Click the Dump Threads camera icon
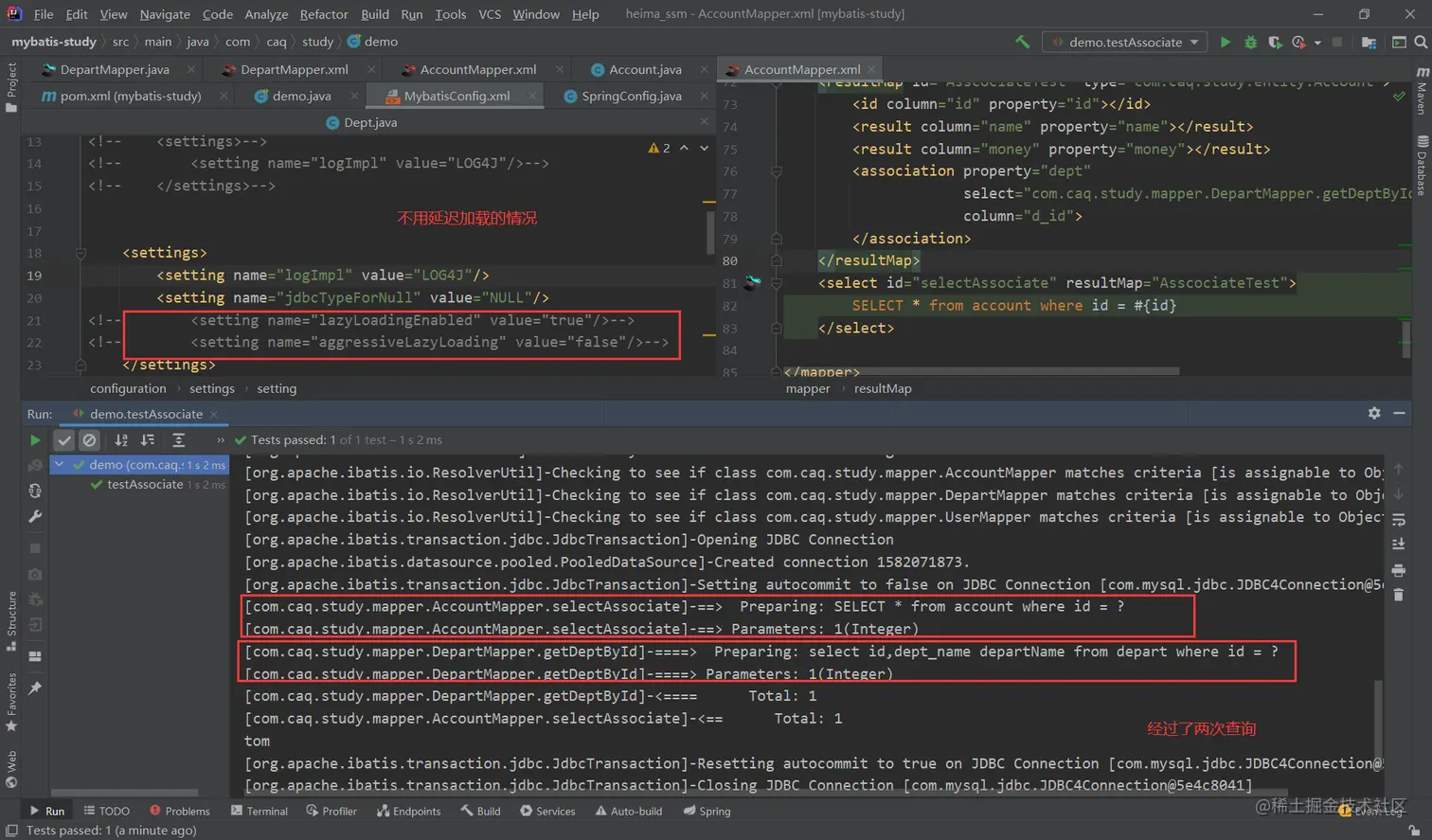 [35, 574]
